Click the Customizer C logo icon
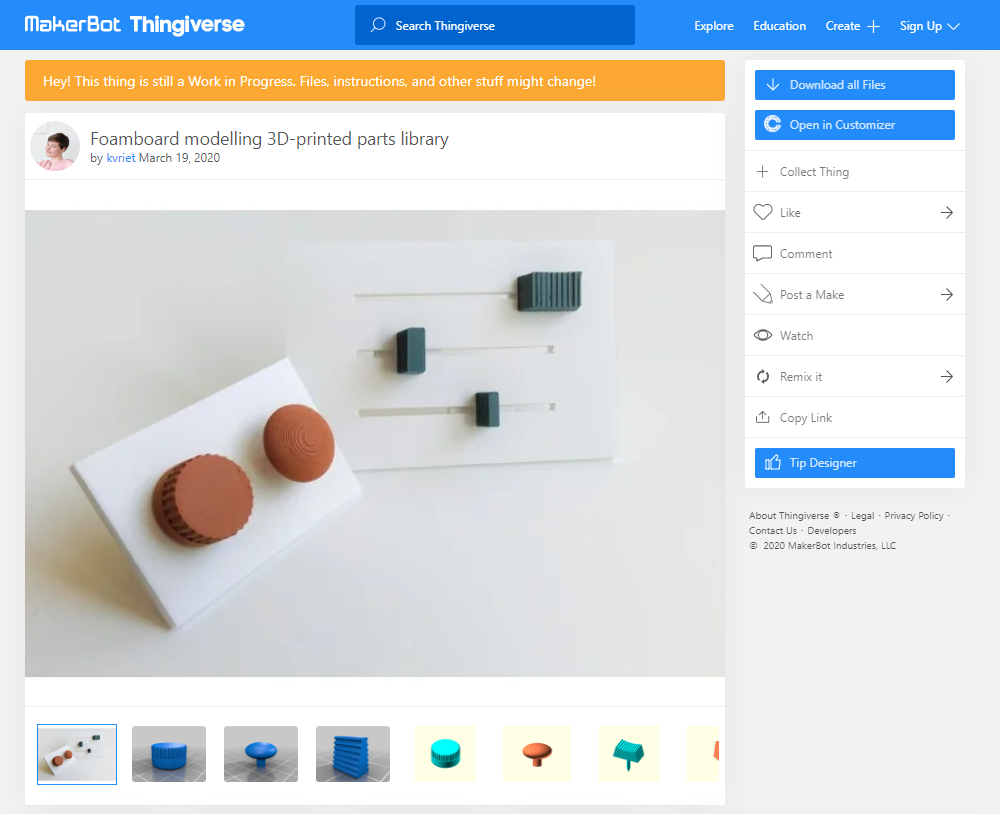 pyautogui.click(x=772, y=124)
